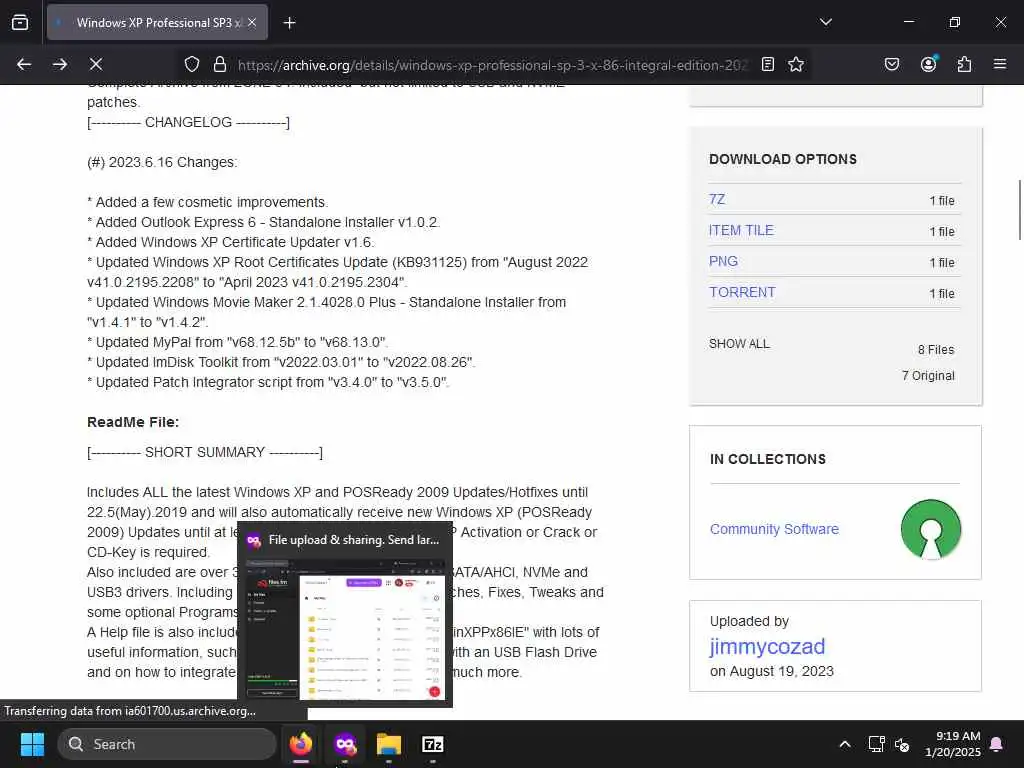Open the PNG download option
The image size is (1024, 768).
click(x=723, y=261)
